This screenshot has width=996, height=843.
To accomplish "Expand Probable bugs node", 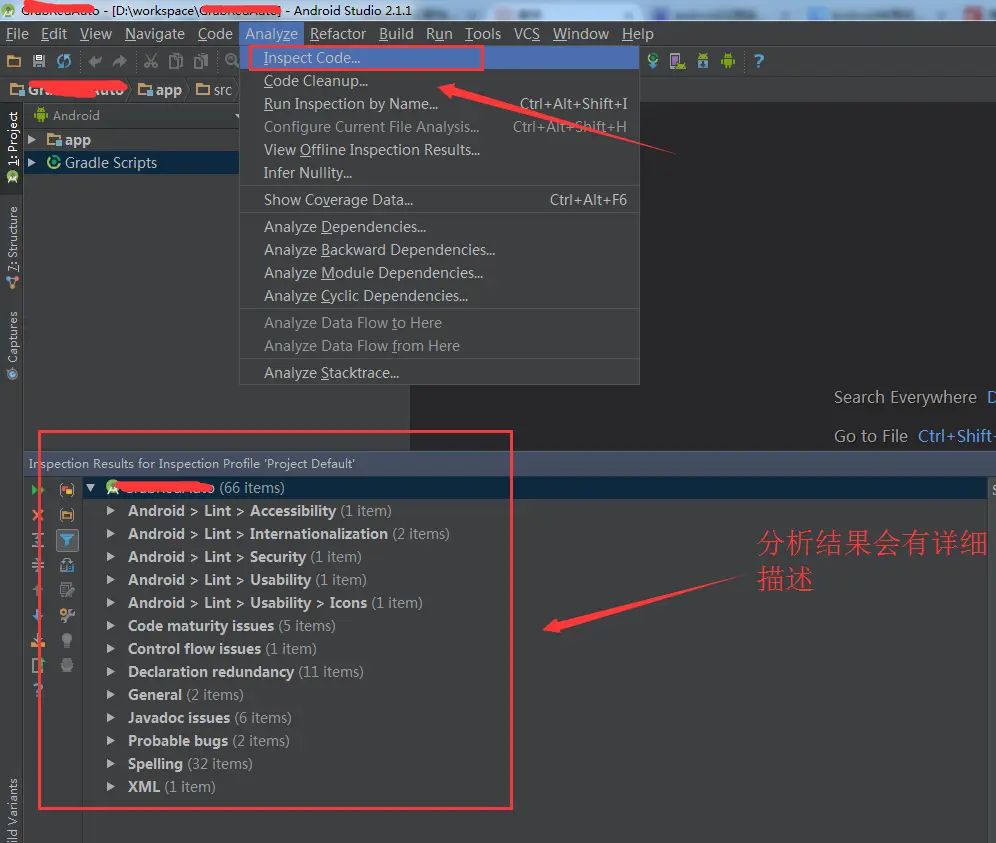I will (x=111, y=741).
